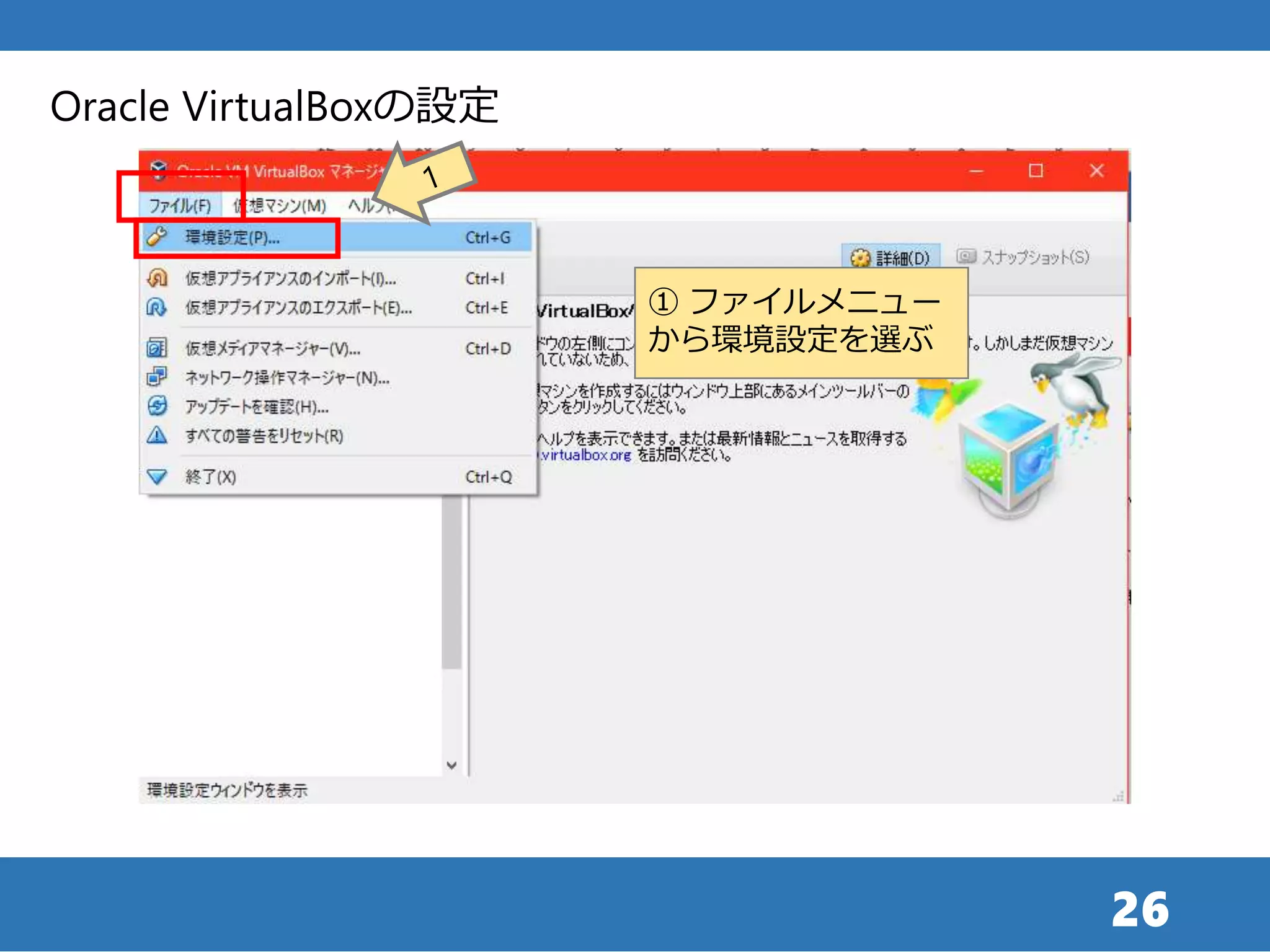Click the scrollbar down arrow
The height and width of the screenshot is (952, 1270).
(452, 765)
